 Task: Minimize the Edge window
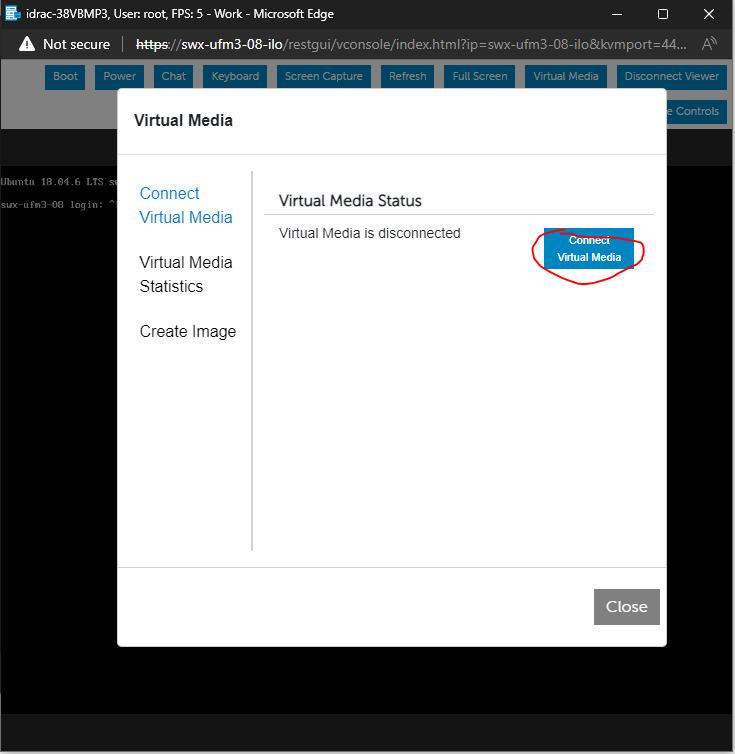click(x=617, y=14)
